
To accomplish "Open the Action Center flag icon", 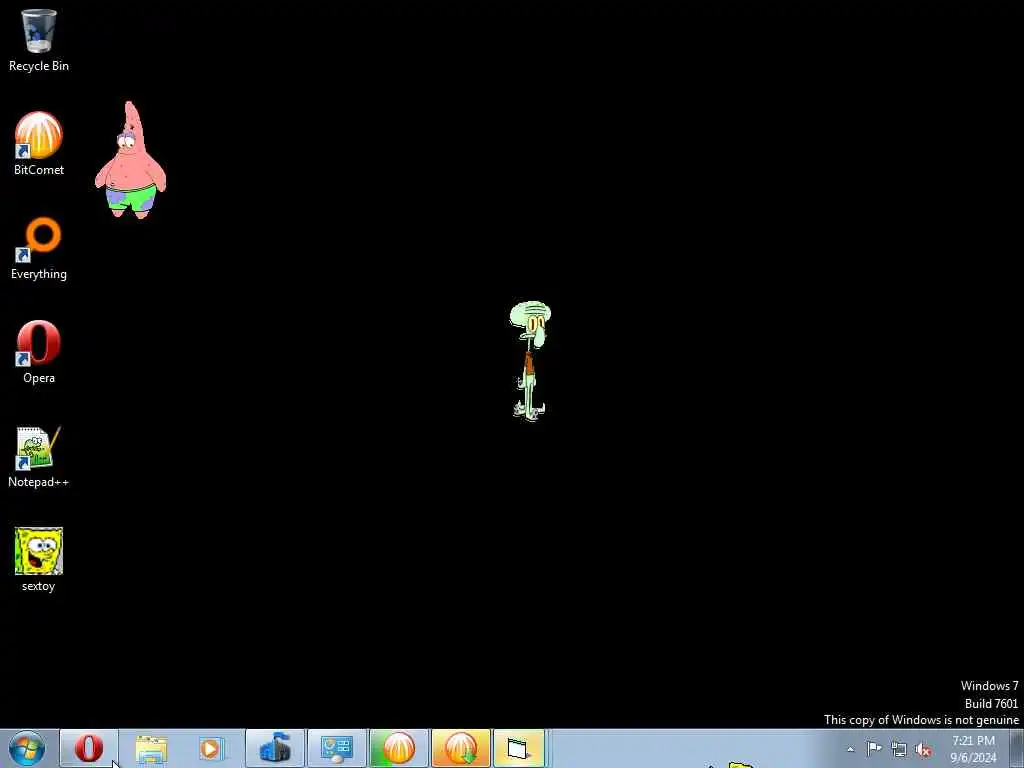I will [874, 749].
